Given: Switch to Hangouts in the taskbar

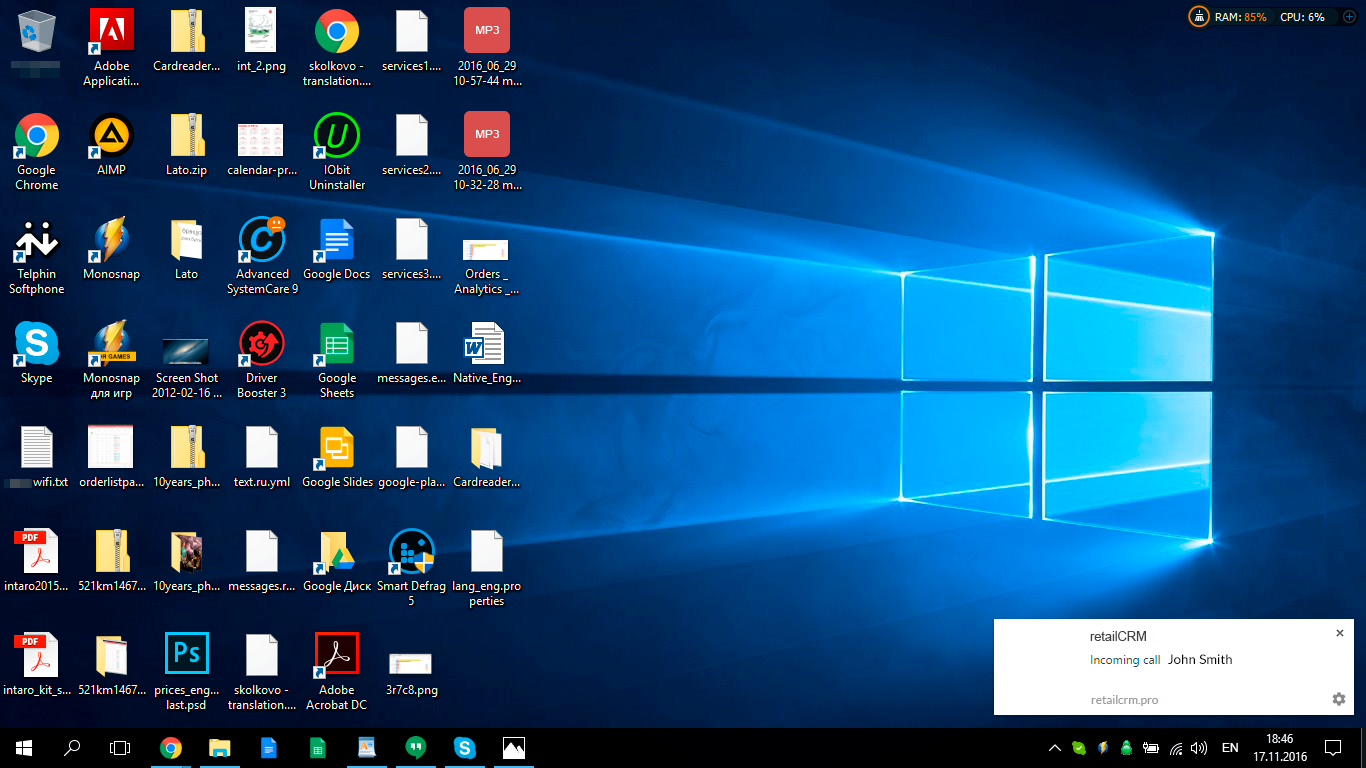Looking at the screenshot, I should click(x=416, y=748).
